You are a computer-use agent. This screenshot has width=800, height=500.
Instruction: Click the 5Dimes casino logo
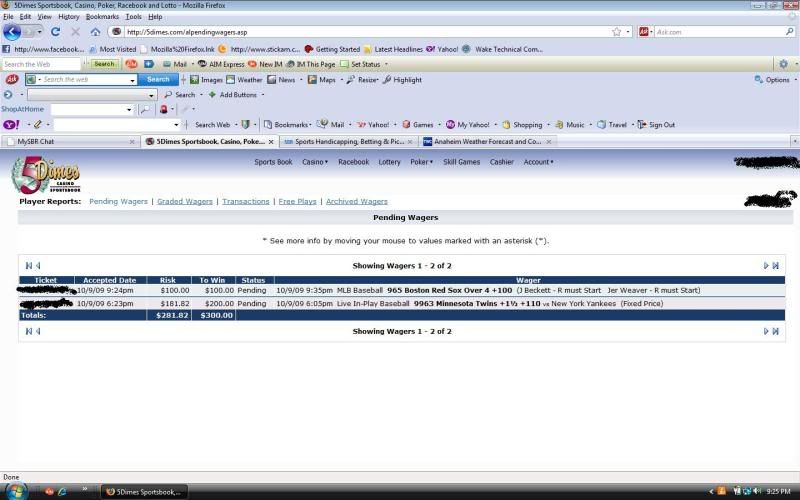(x=45, y=176)
